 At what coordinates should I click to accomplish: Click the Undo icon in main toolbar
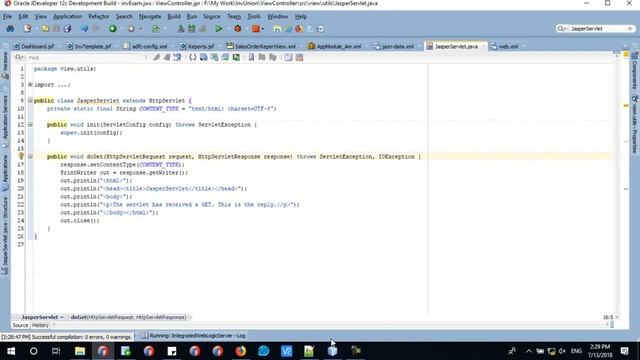tap(84, 29)
